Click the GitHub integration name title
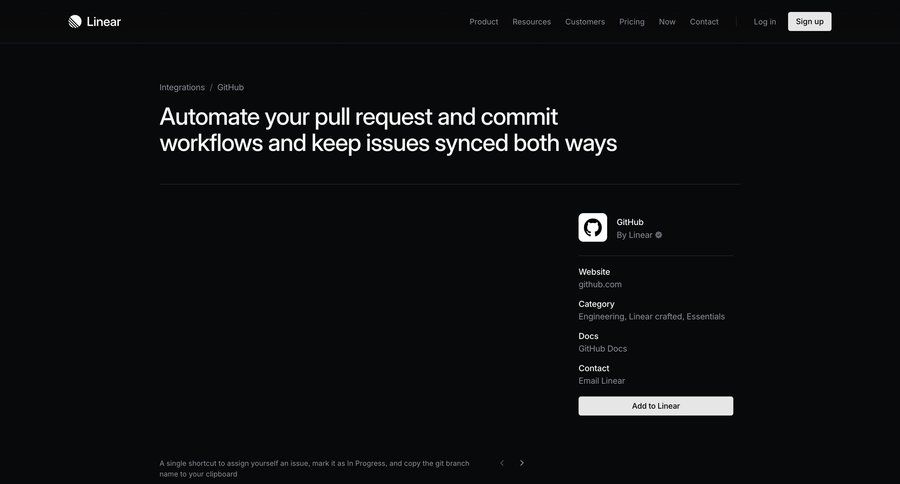The width and height of the screenshot is (900, 484). pyautogui.click(x=630, y=222)
